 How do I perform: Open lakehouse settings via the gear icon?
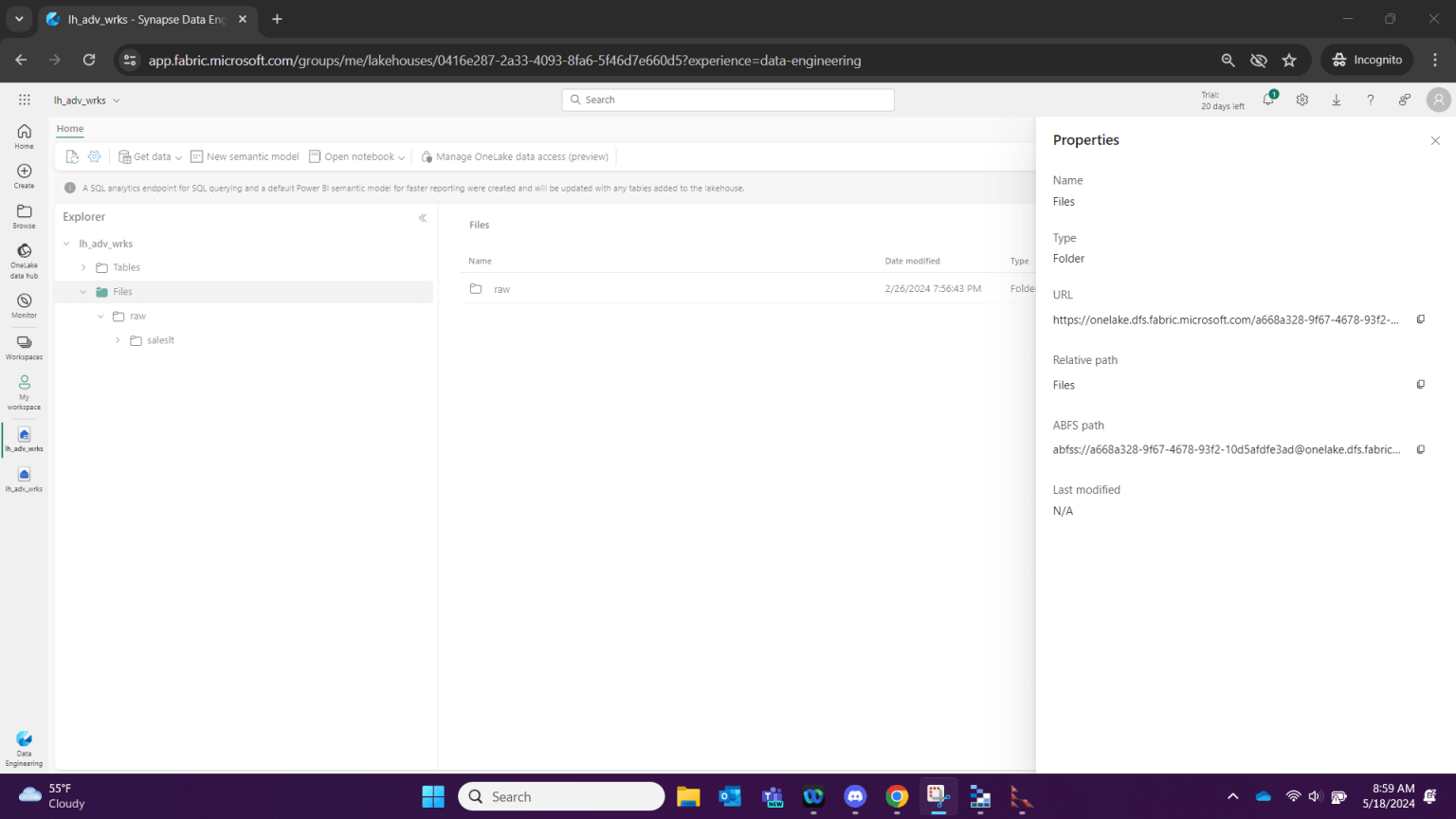(94, 156)
